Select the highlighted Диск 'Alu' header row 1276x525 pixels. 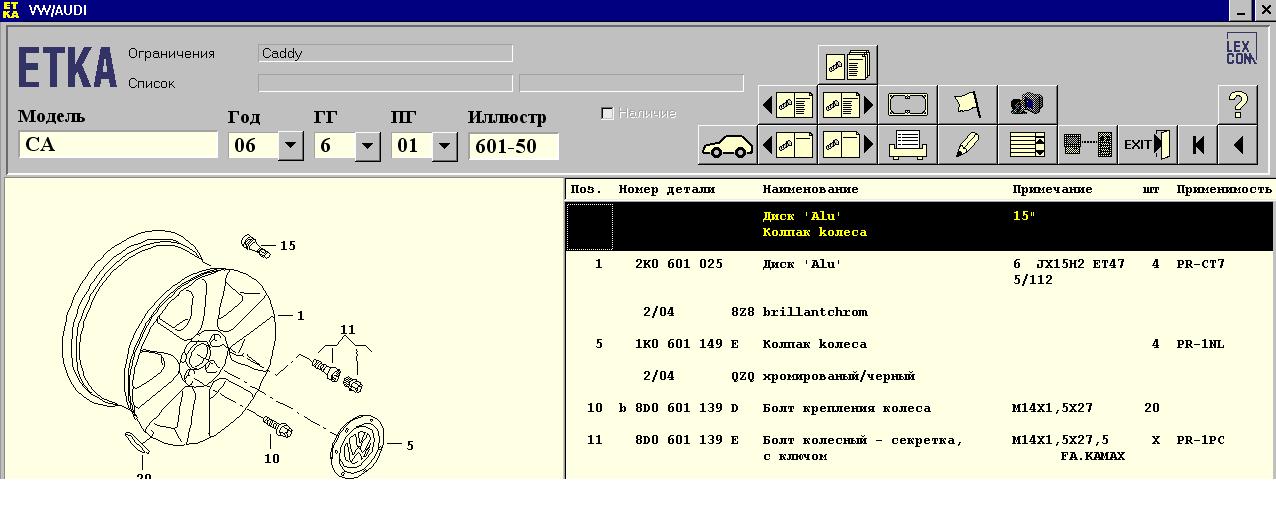coord(920,224)
